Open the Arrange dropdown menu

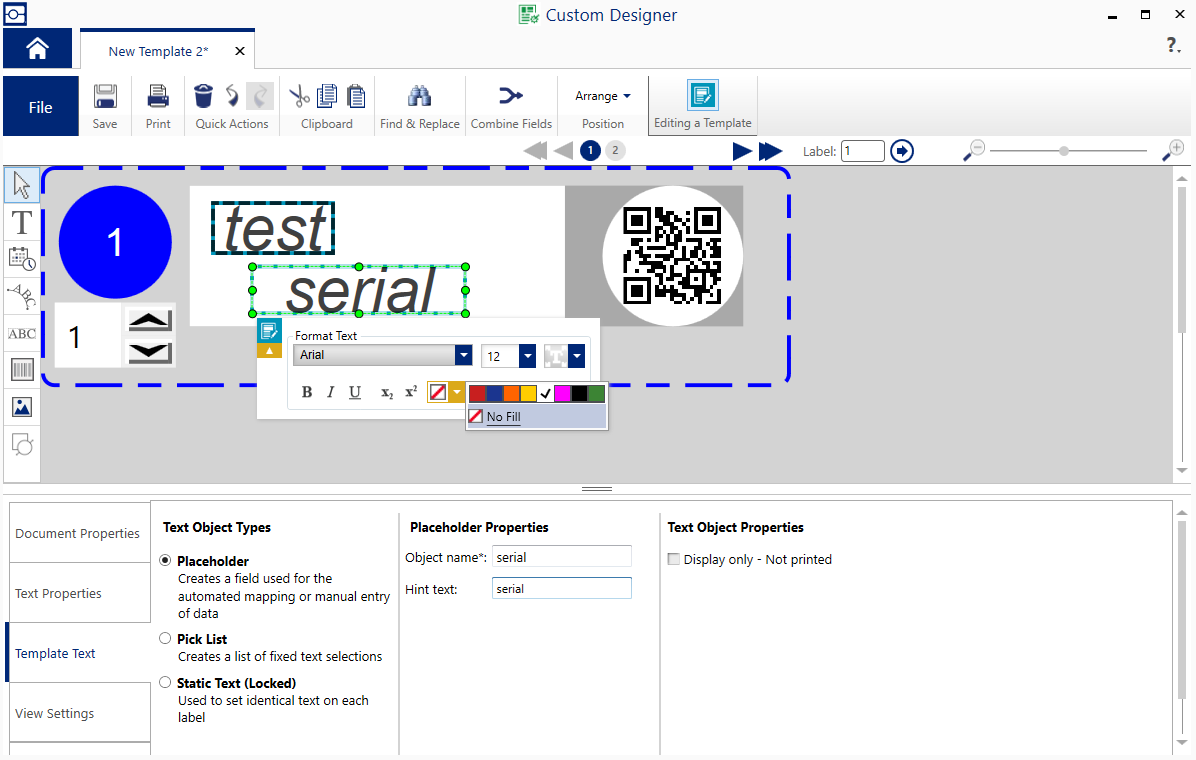point(603,96)
